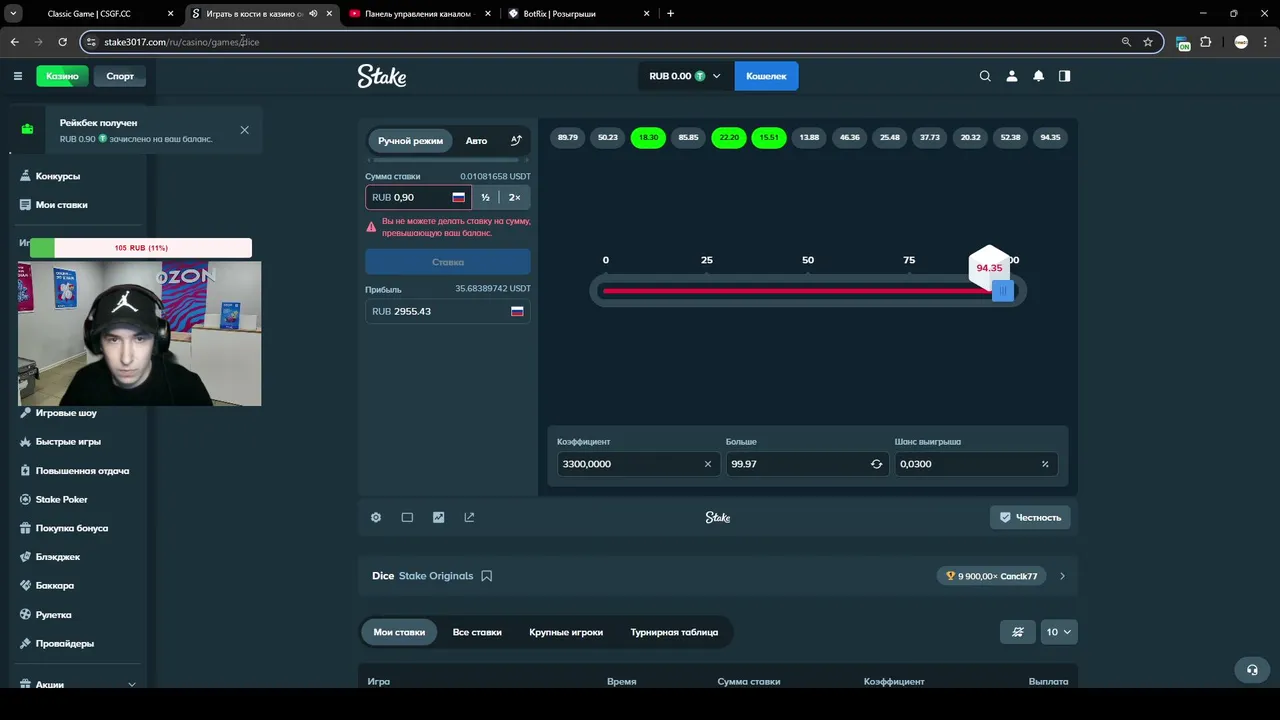
Task: Swap roll over/under icon in Больше field
Action: point(877,464)
